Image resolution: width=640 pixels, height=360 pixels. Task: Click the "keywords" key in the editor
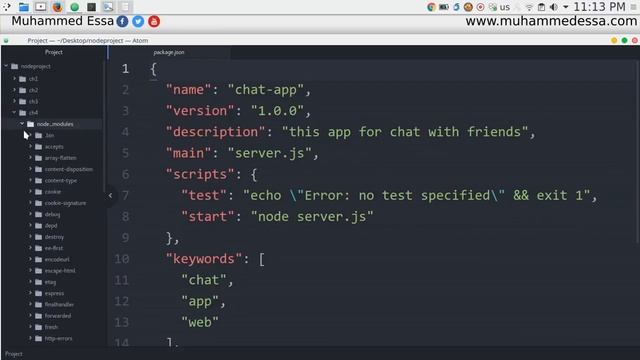(x=204, y=259)
